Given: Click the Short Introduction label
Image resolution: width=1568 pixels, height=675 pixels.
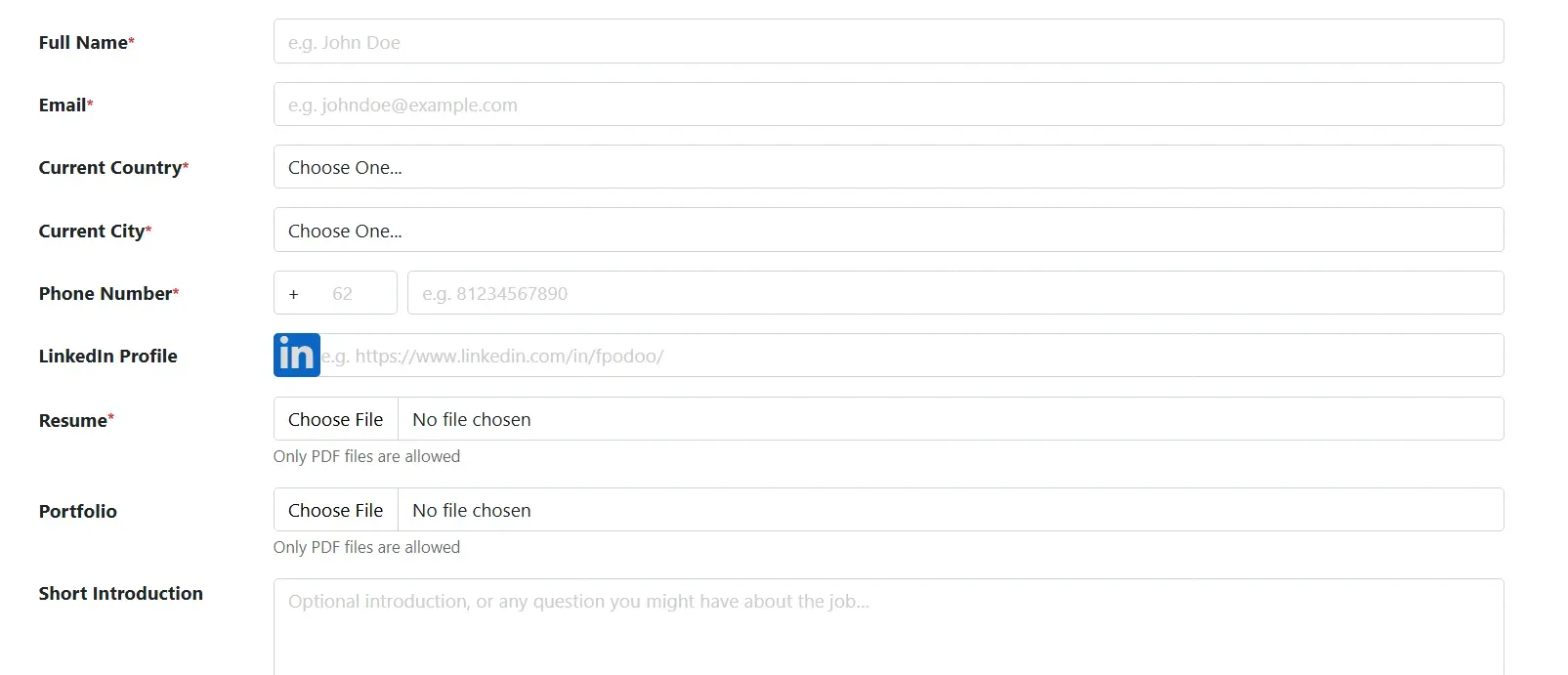Looking at the screenshot, I should tap(121, 594).
